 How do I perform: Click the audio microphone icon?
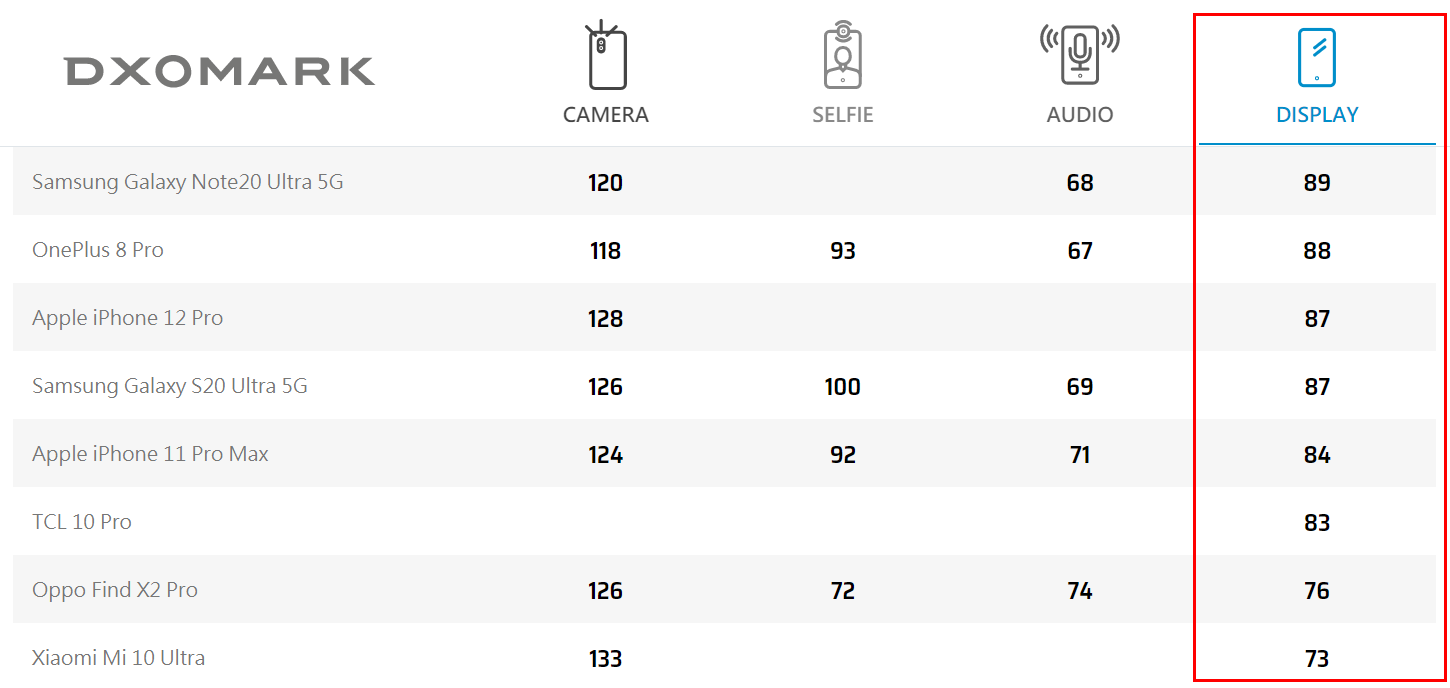pos(1080,54)
